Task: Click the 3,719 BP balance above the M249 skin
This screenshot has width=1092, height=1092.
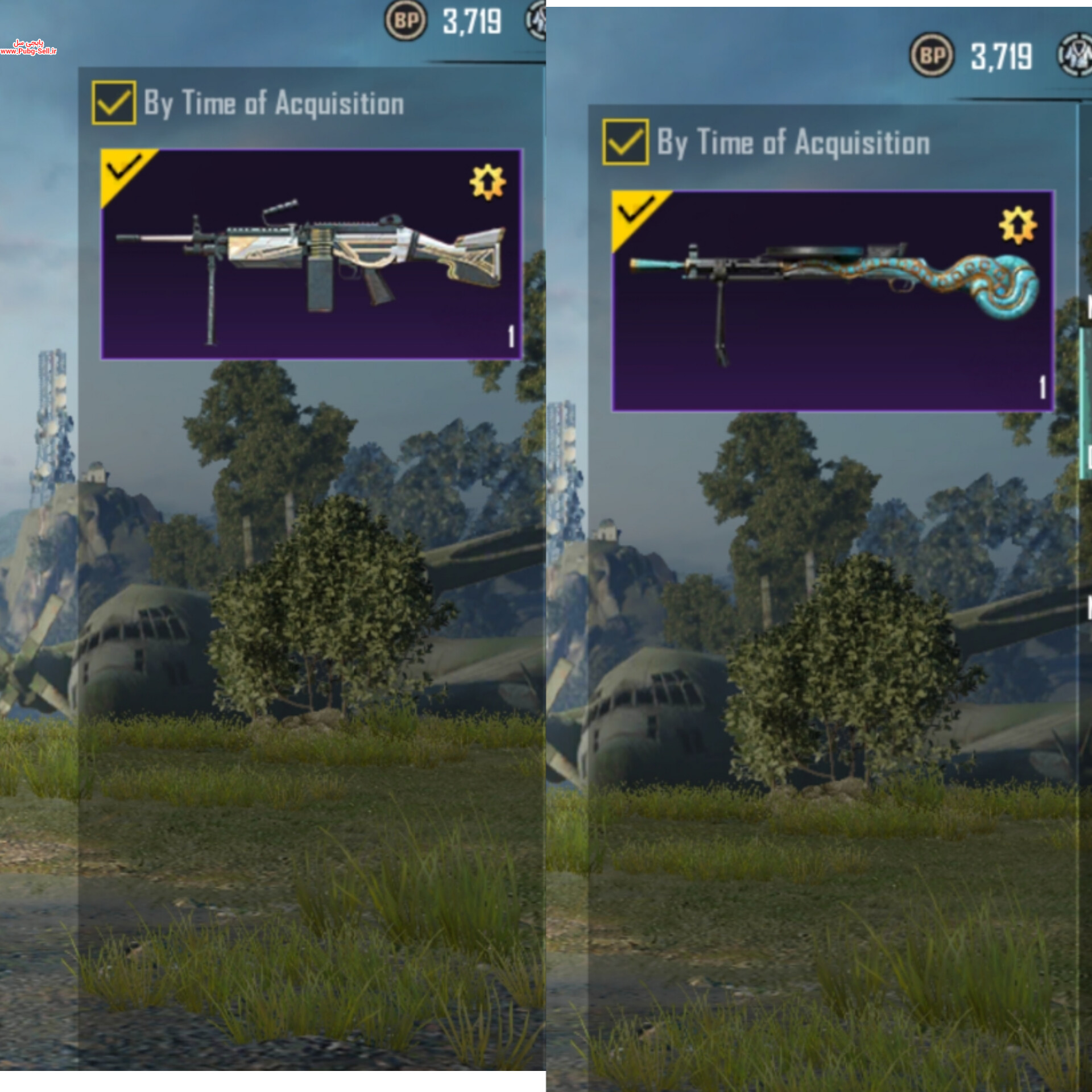Action: click(x=472, y=22)
